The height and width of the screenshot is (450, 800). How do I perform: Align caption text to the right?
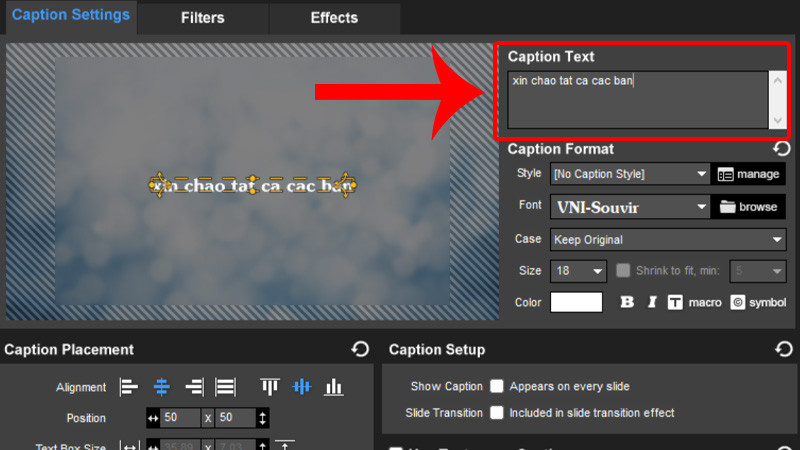194,387
